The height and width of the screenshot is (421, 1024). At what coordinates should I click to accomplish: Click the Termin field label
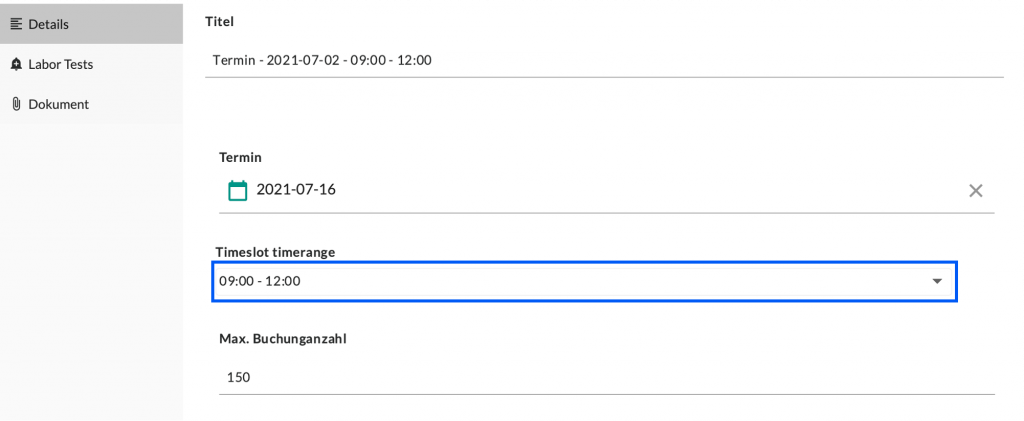point(240,157)
